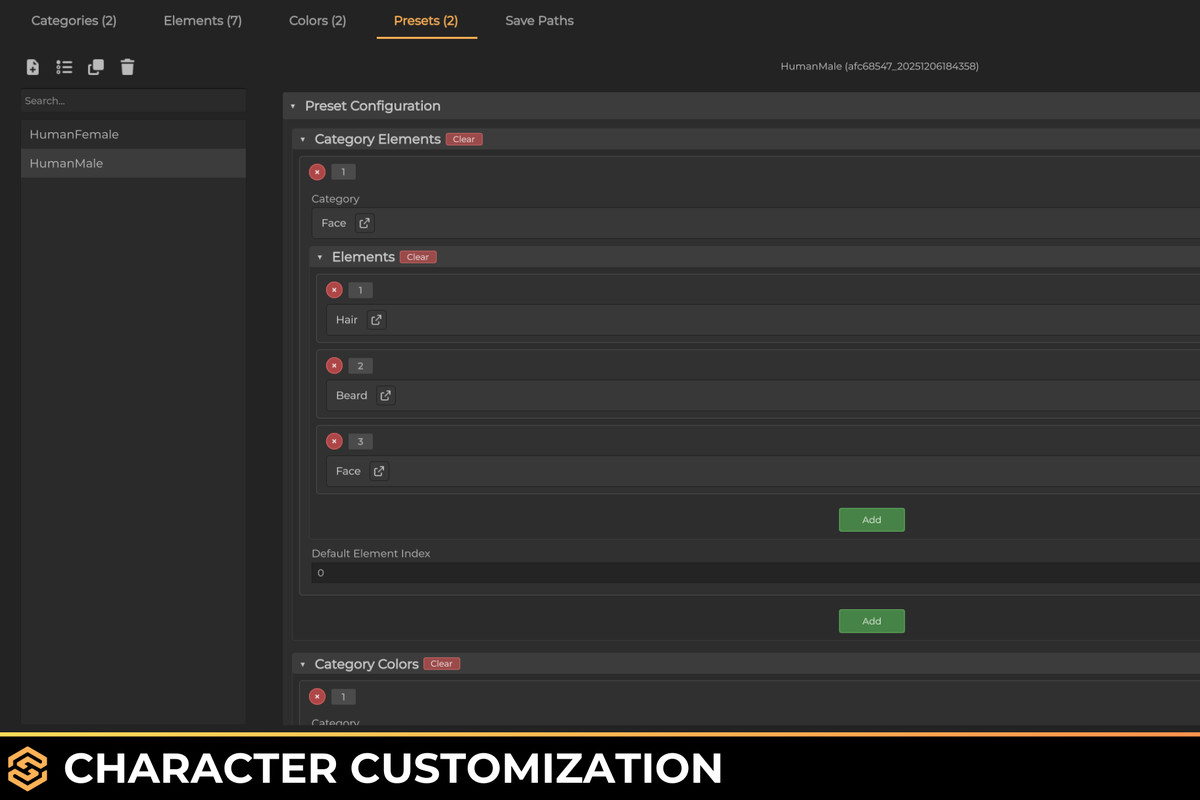Clear all Category Elements
Viewport: 1200px width, 800px height.
[464, 139]
